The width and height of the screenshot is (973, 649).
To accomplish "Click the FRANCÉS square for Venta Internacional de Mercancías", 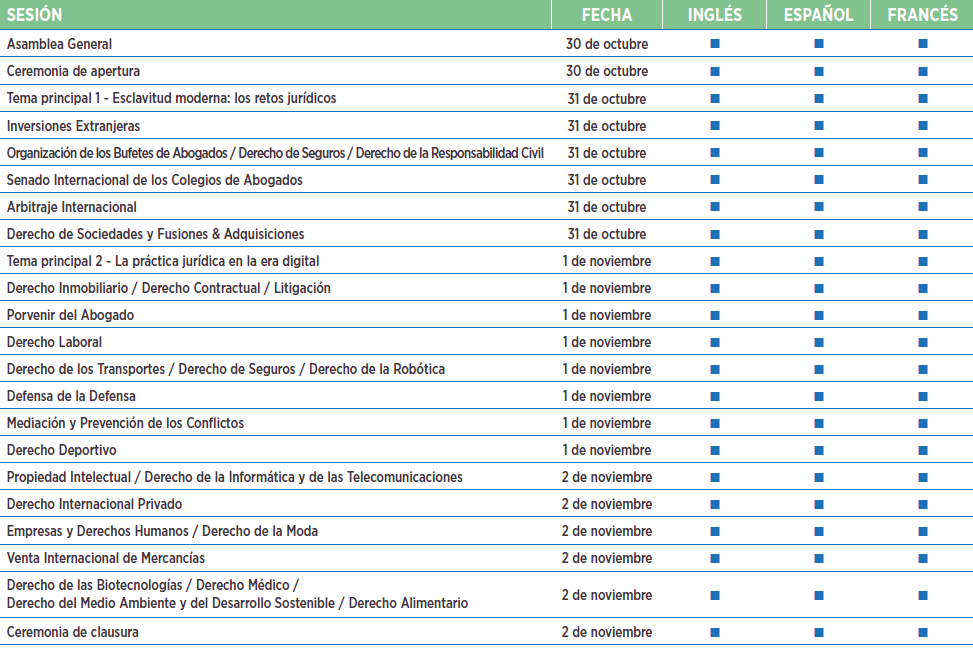I will coord(923,558).
